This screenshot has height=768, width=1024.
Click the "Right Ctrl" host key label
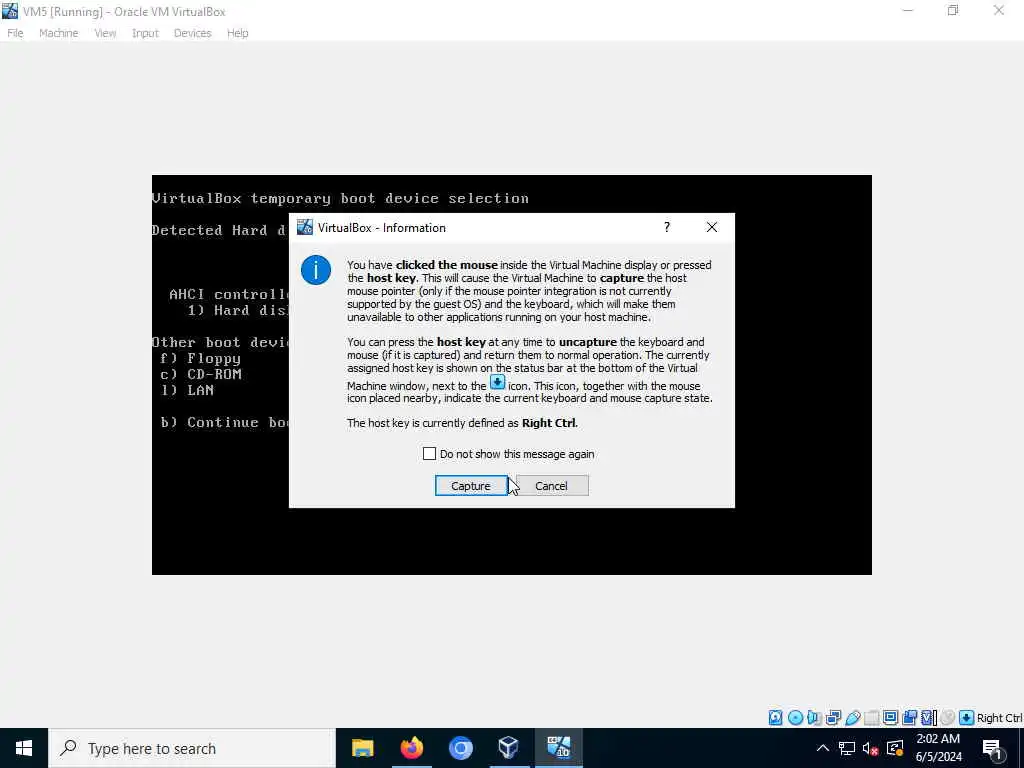(999, 718)
